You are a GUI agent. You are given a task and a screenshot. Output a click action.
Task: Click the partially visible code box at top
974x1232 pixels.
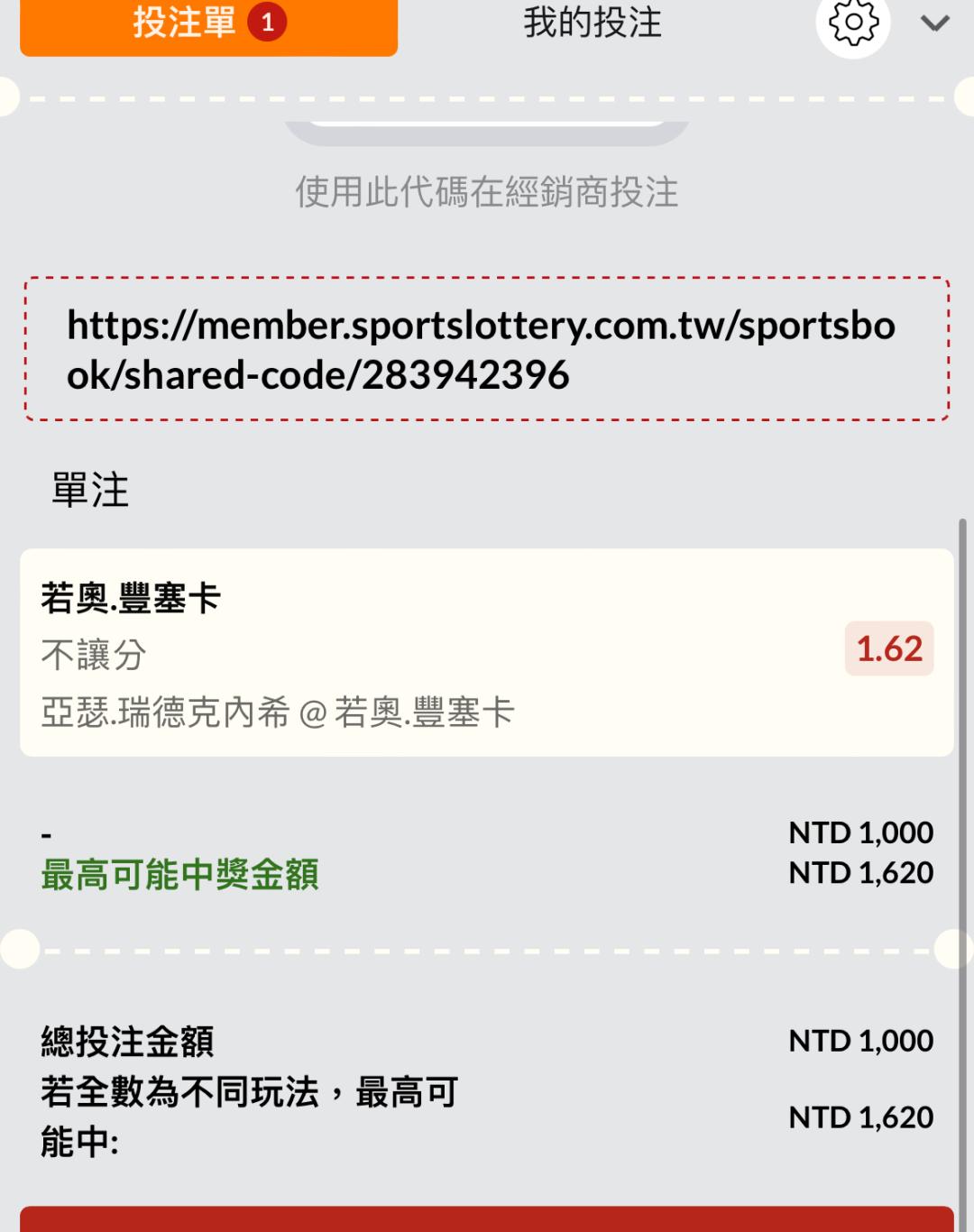(x=487, y=133)
